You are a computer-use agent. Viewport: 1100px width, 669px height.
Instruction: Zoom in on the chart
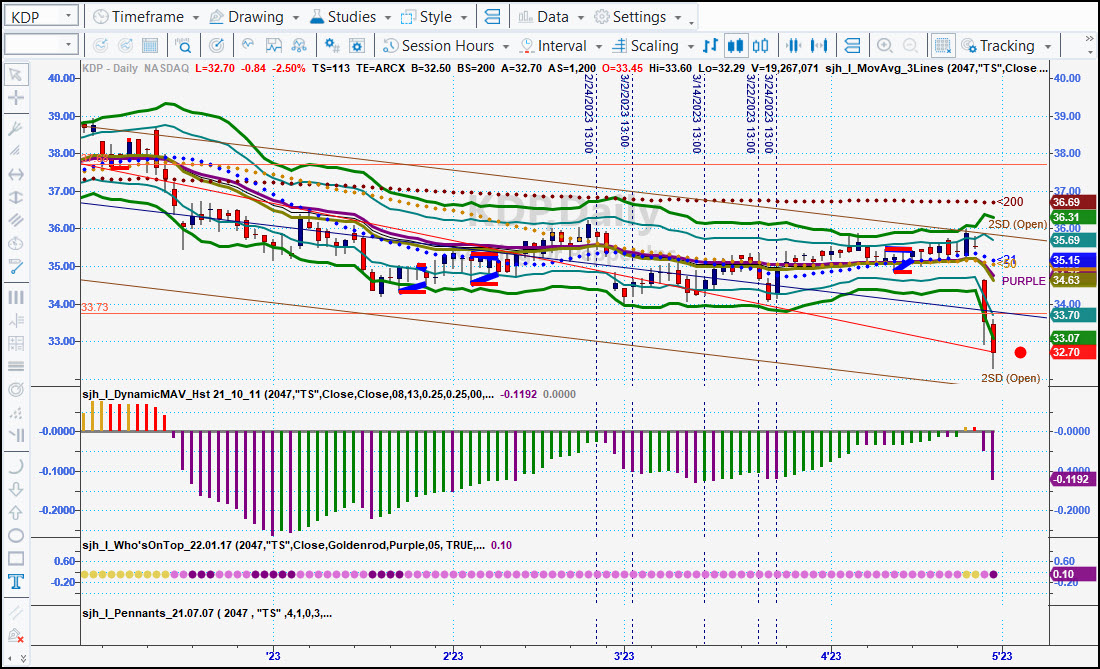tap(885, 46)
